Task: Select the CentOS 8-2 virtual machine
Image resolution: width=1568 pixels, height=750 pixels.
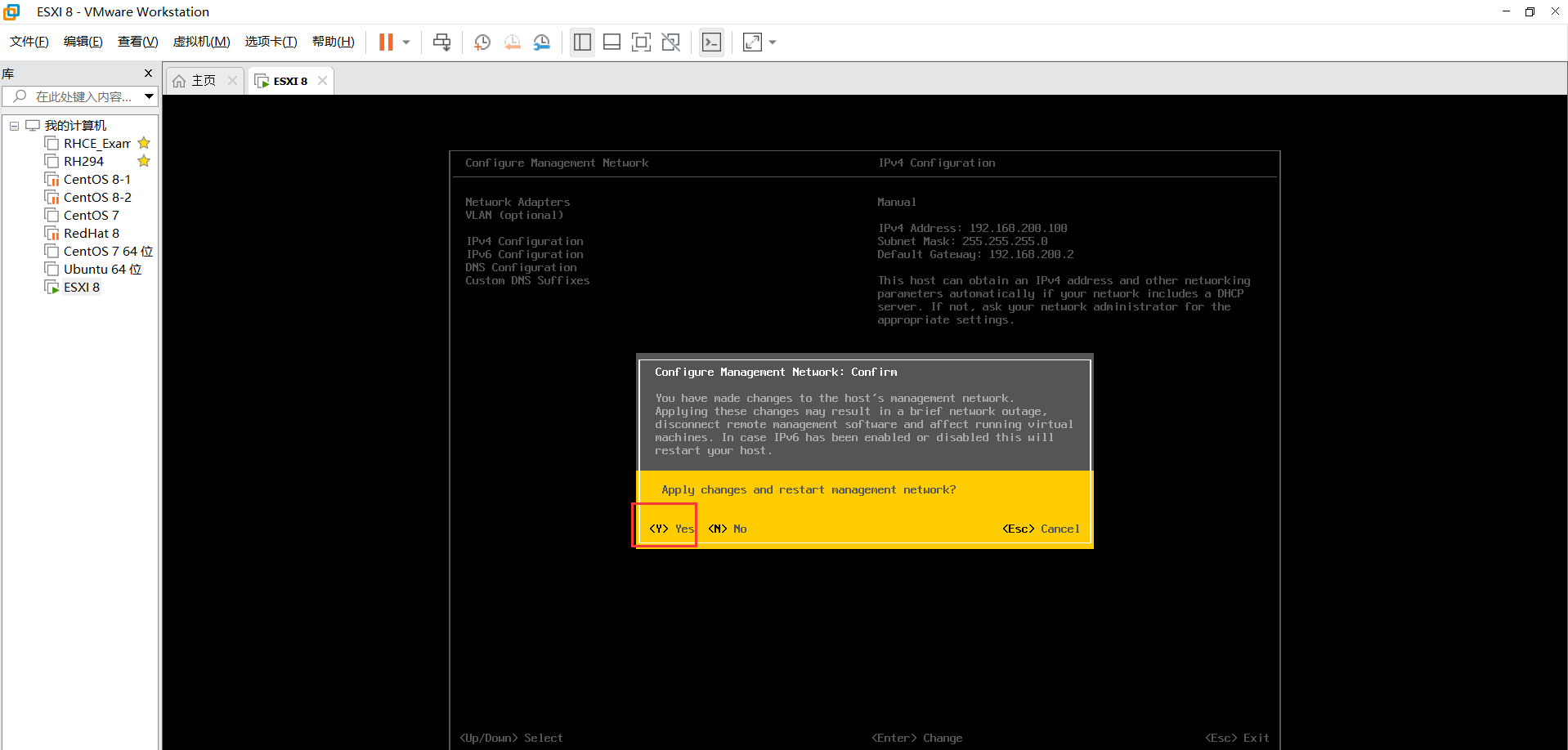Action: (x=97, y=197)
